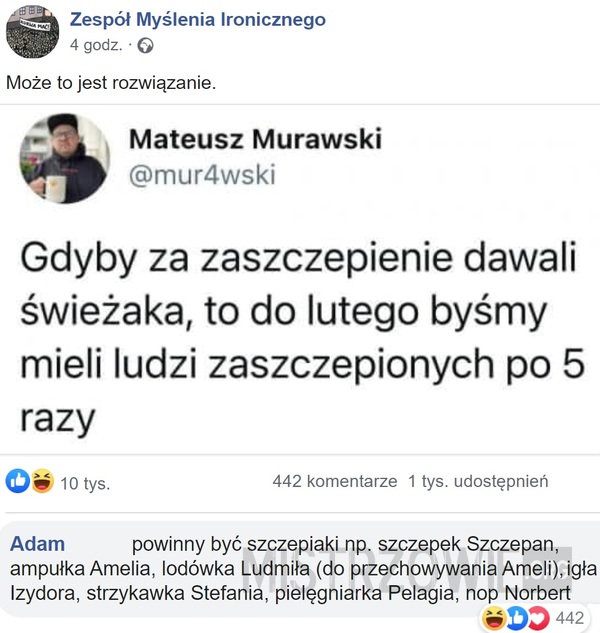This screenshot has width=600, height=633.
Task: Open the Zespół Myślenia Ironicznego page link
Action: [x=198, y=19]
